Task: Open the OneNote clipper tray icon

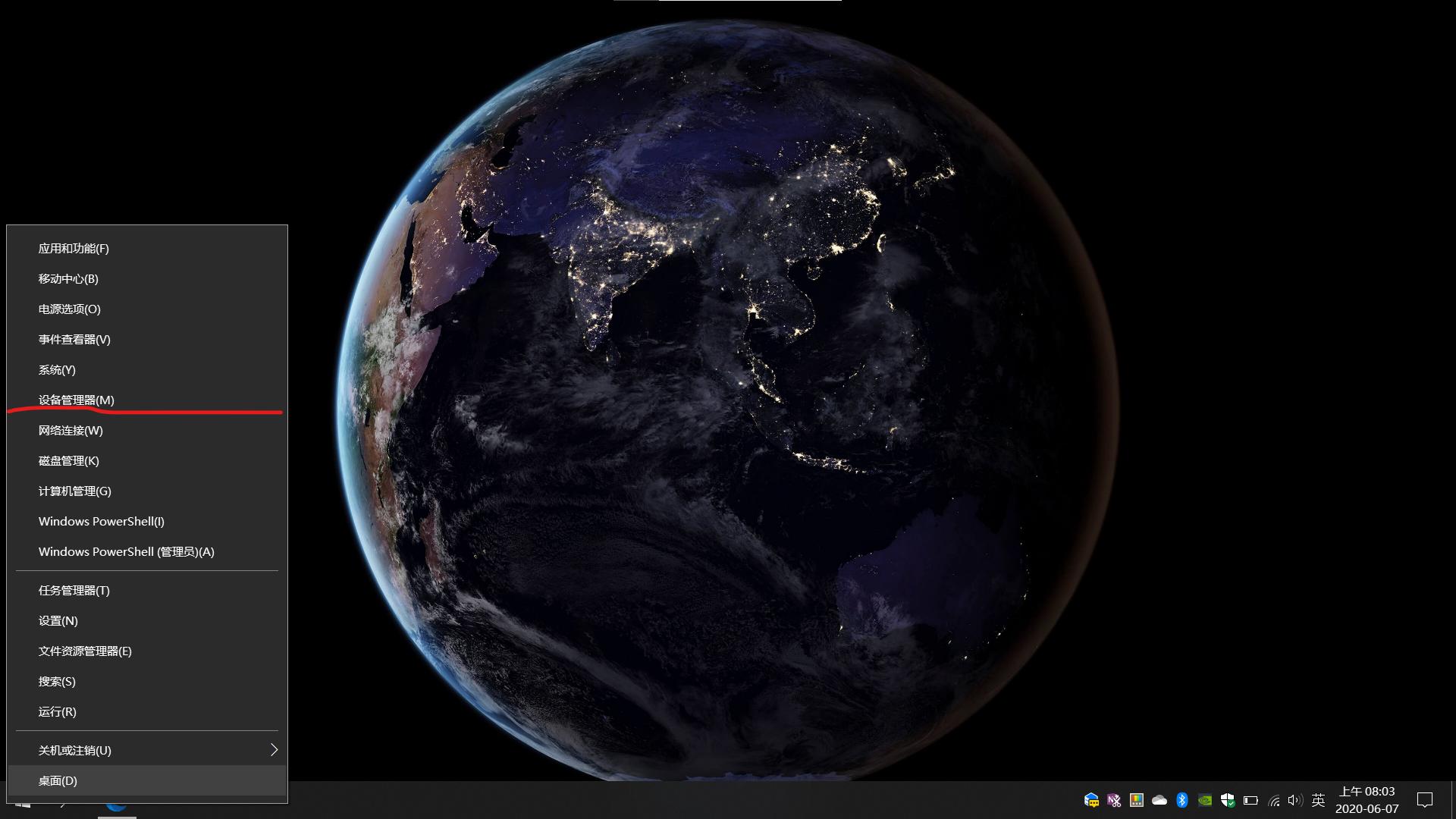Action: click(x=1113, y=800)
